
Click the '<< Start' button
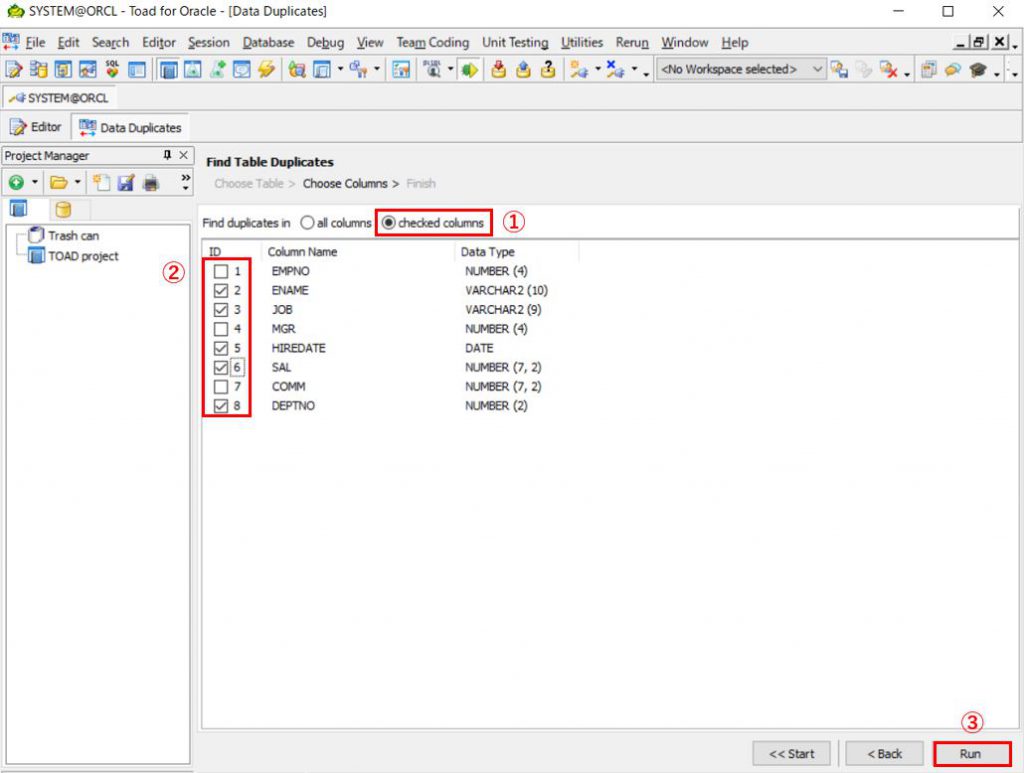pyautogui.click(x=792, y=754)
